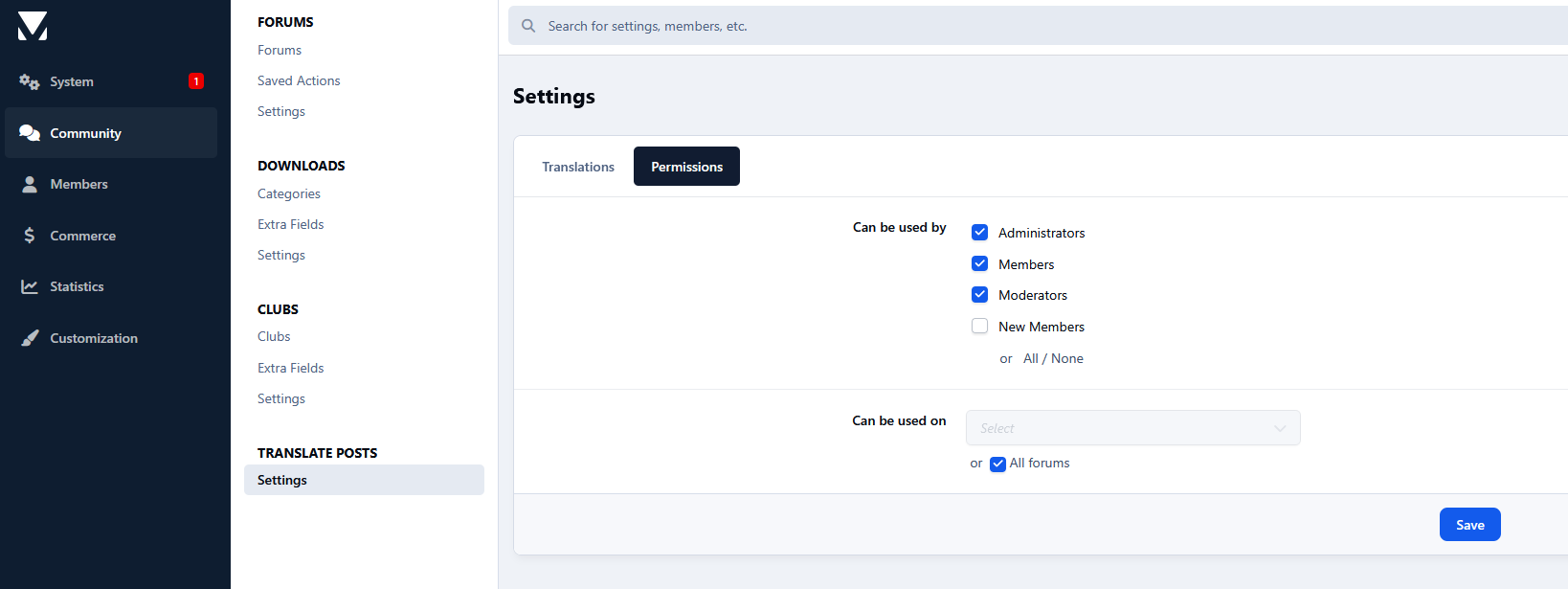This screenshot has height=589, width=1568.
Task: Focus the settings search field
Action: tap(957, 26)
